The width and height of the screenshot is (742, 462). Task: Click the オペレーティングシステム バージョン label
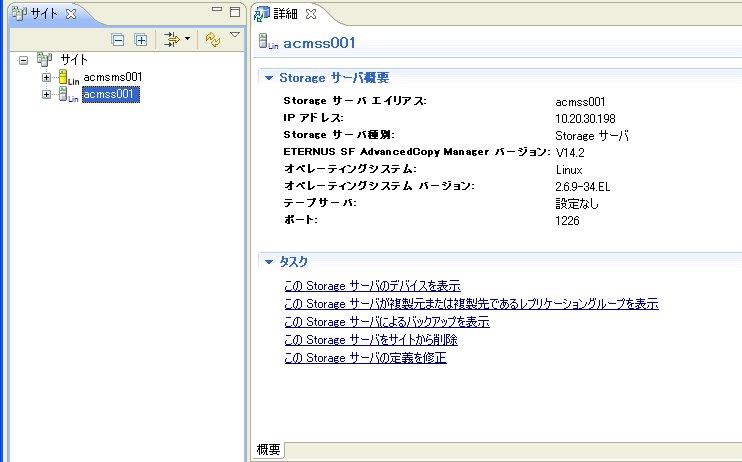379,186
